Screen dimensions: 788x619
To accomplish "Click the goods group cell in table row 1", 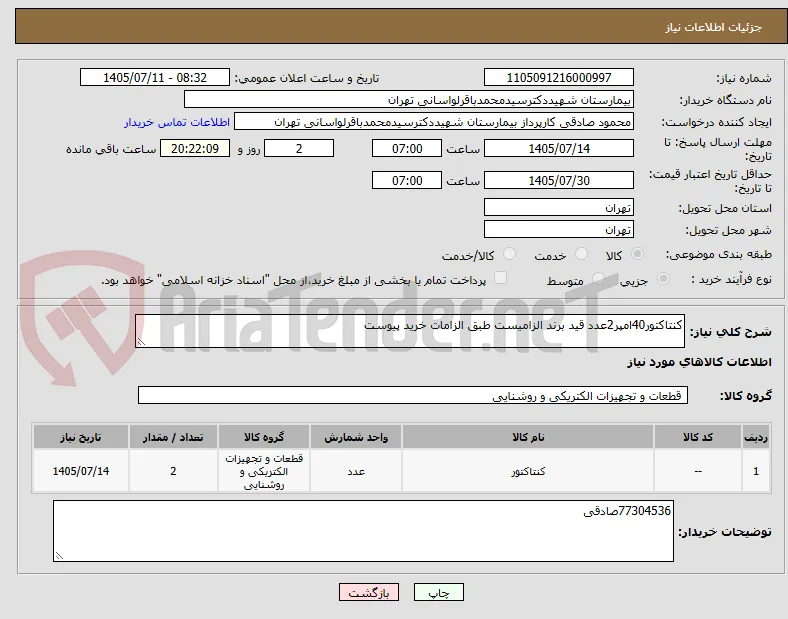I will [x=264, y=471].
